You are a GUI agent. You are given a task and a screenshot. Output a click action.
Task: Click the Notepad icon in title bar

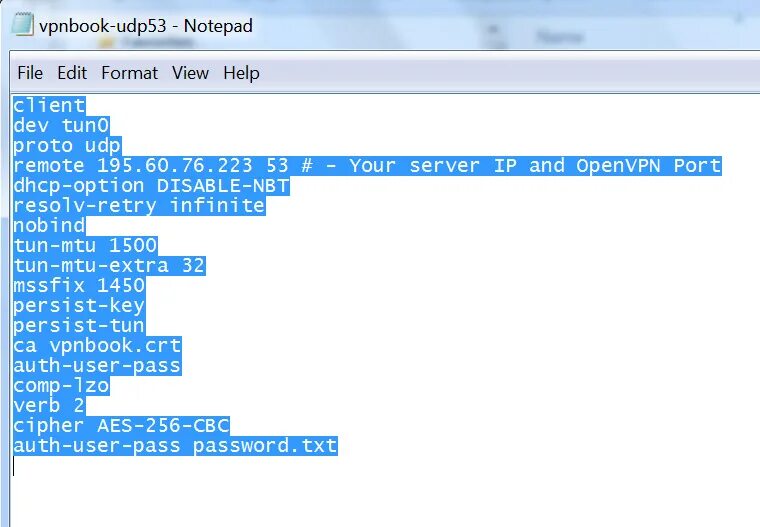point(22,25)
